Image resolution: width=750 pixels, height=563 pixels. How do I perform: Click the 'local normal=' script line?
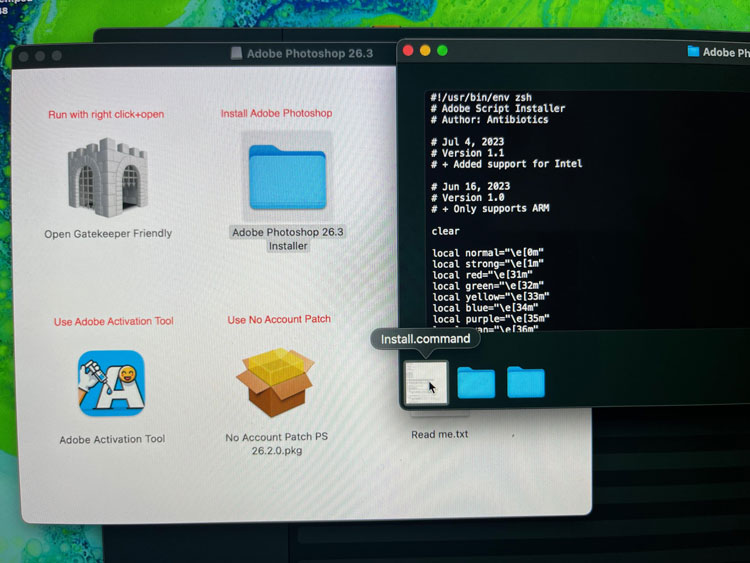488,253
